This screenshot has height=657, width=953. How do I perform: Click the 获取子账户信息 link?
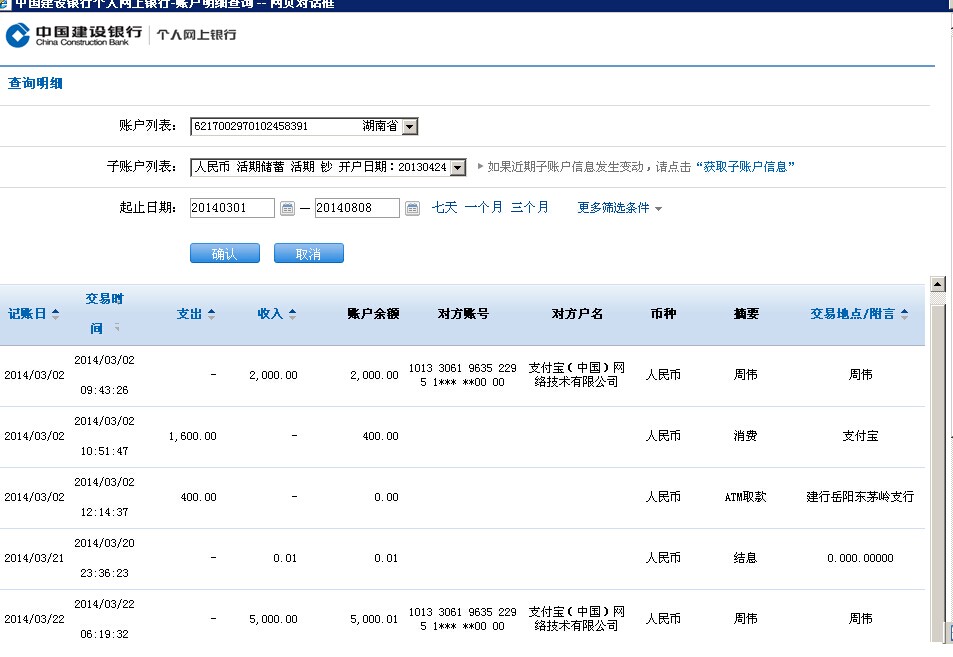[x=745, y=167]
